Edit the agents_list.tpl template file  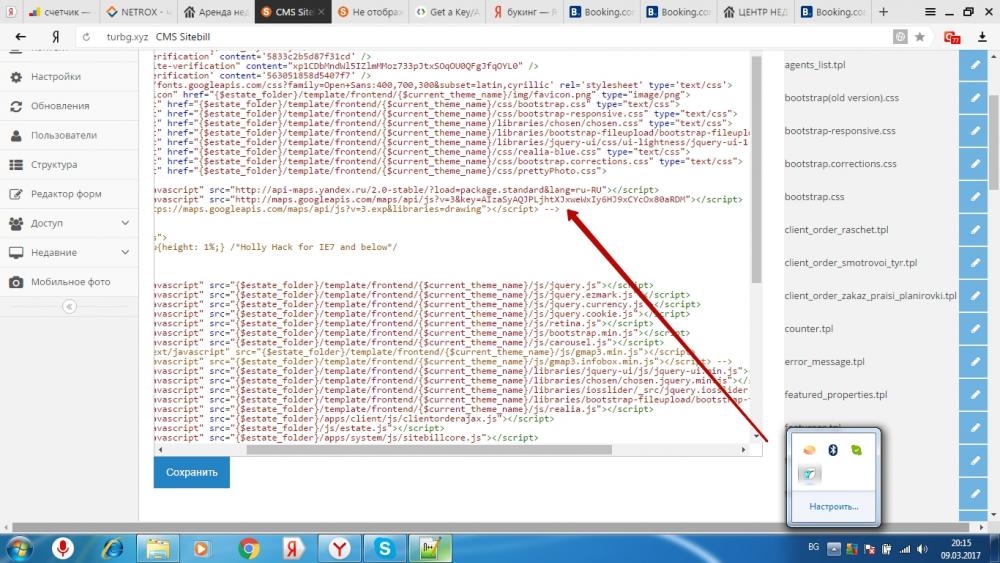click(973, 64)
